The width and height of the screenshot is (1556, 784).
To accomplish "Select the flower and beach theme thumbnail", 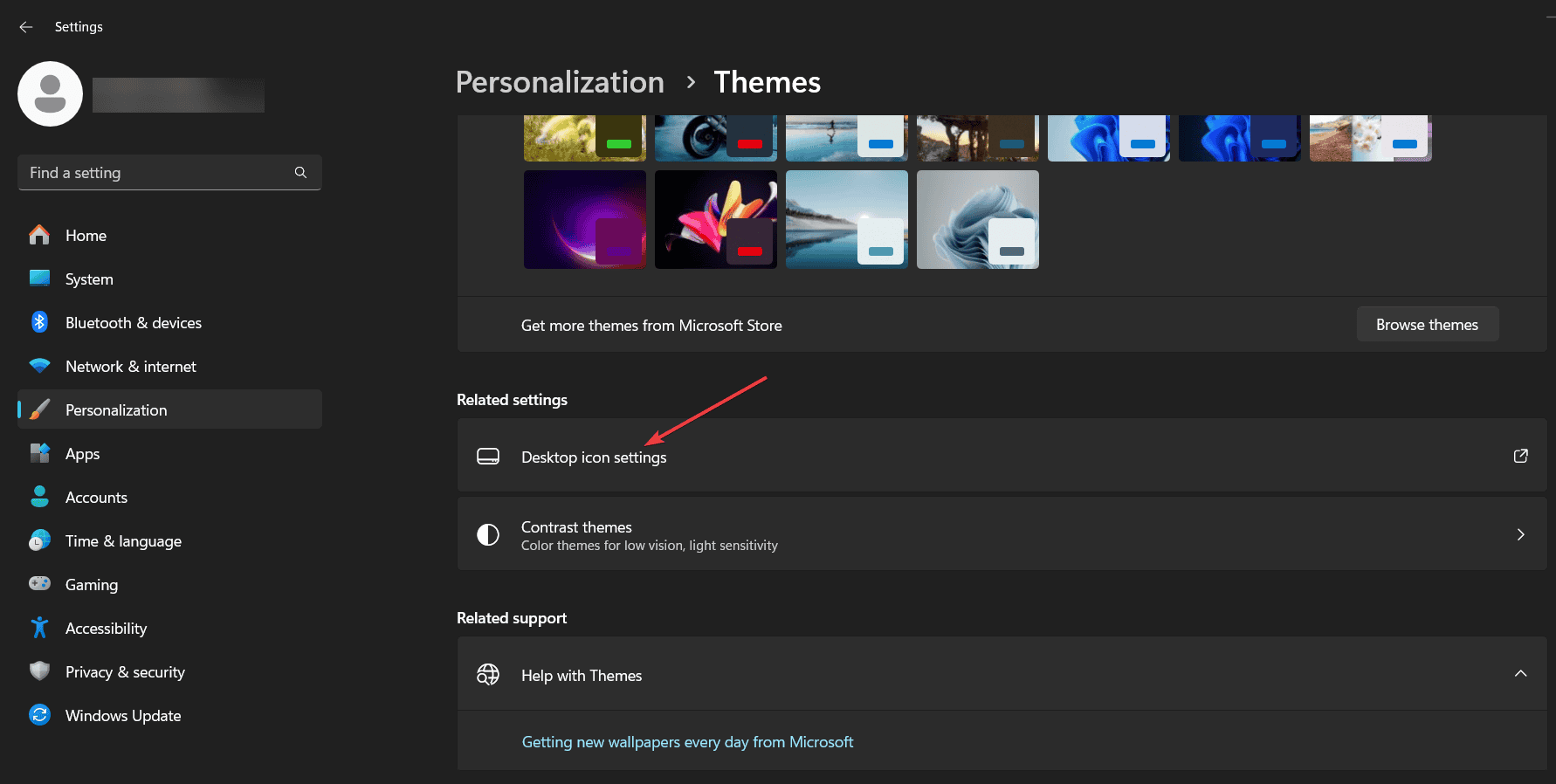I will (1371, 138).
